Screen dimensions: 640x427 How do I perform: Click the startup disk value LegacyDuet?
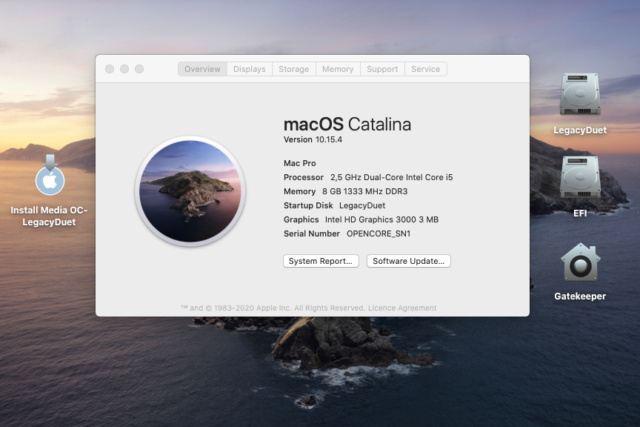pyautogui.click(x=362, y=205)
